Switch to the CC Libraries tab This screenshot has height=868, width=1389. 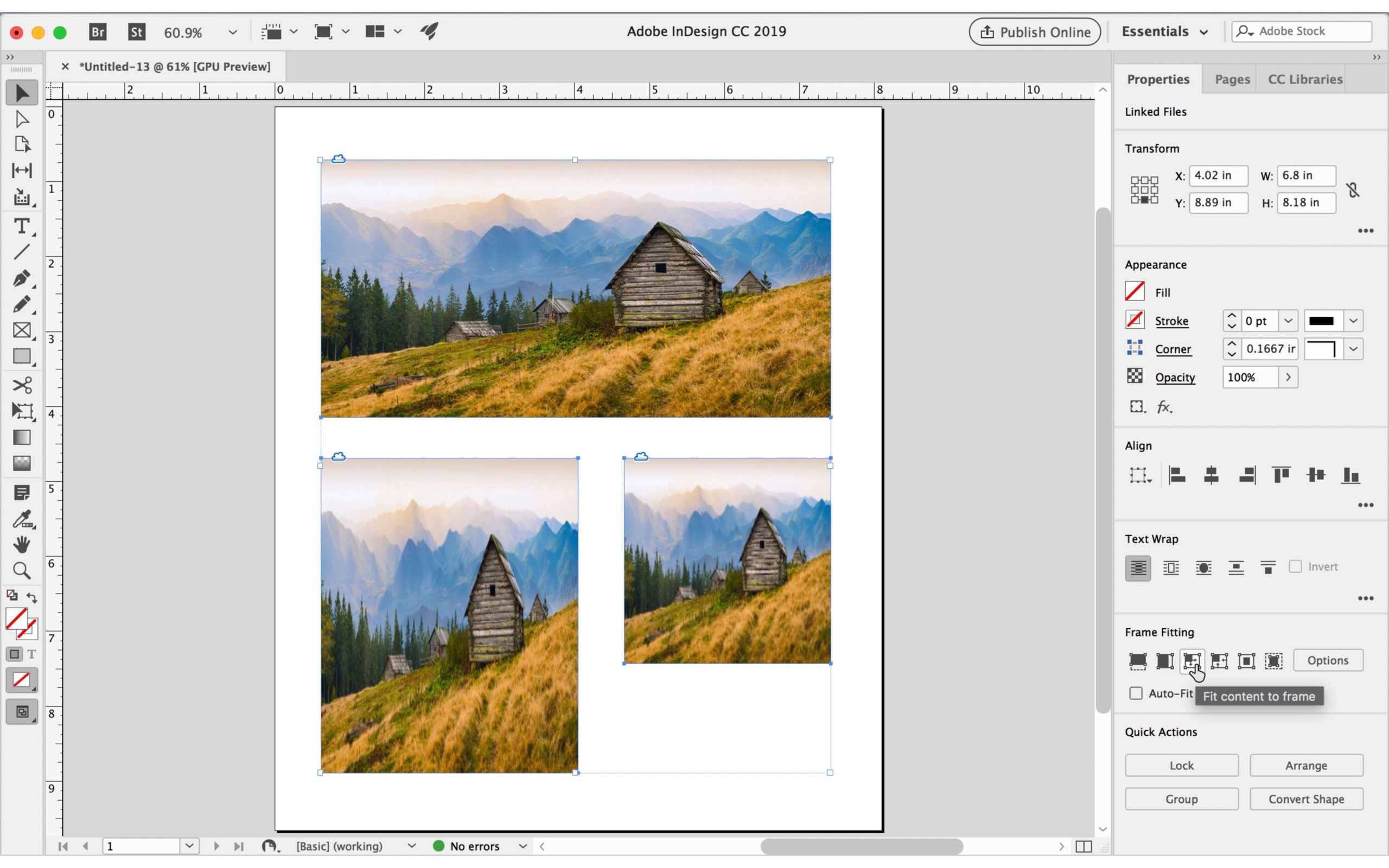click(x=1304, y=79)
